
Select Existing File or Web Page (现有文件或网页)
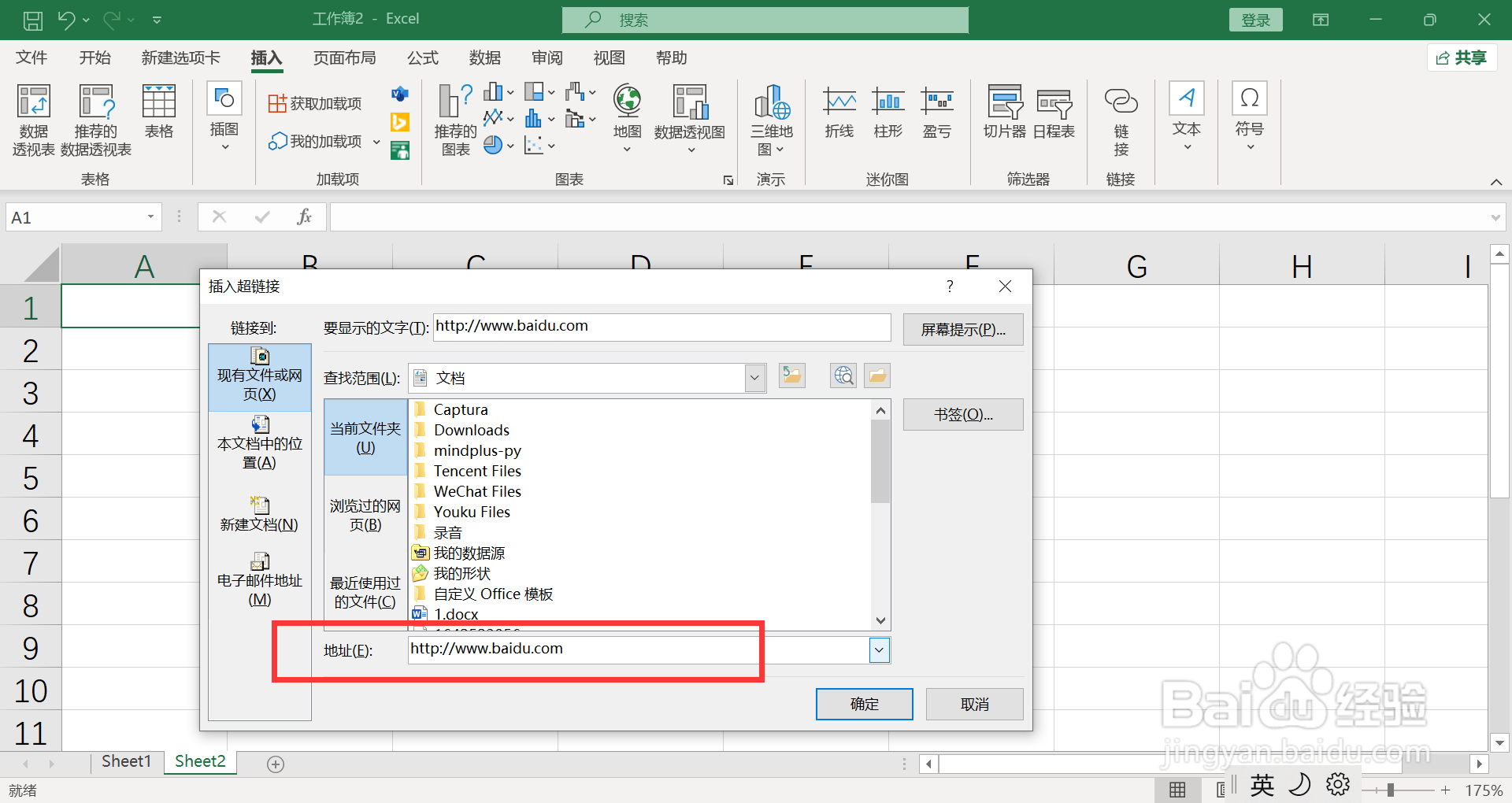click(x=260, y=377)
